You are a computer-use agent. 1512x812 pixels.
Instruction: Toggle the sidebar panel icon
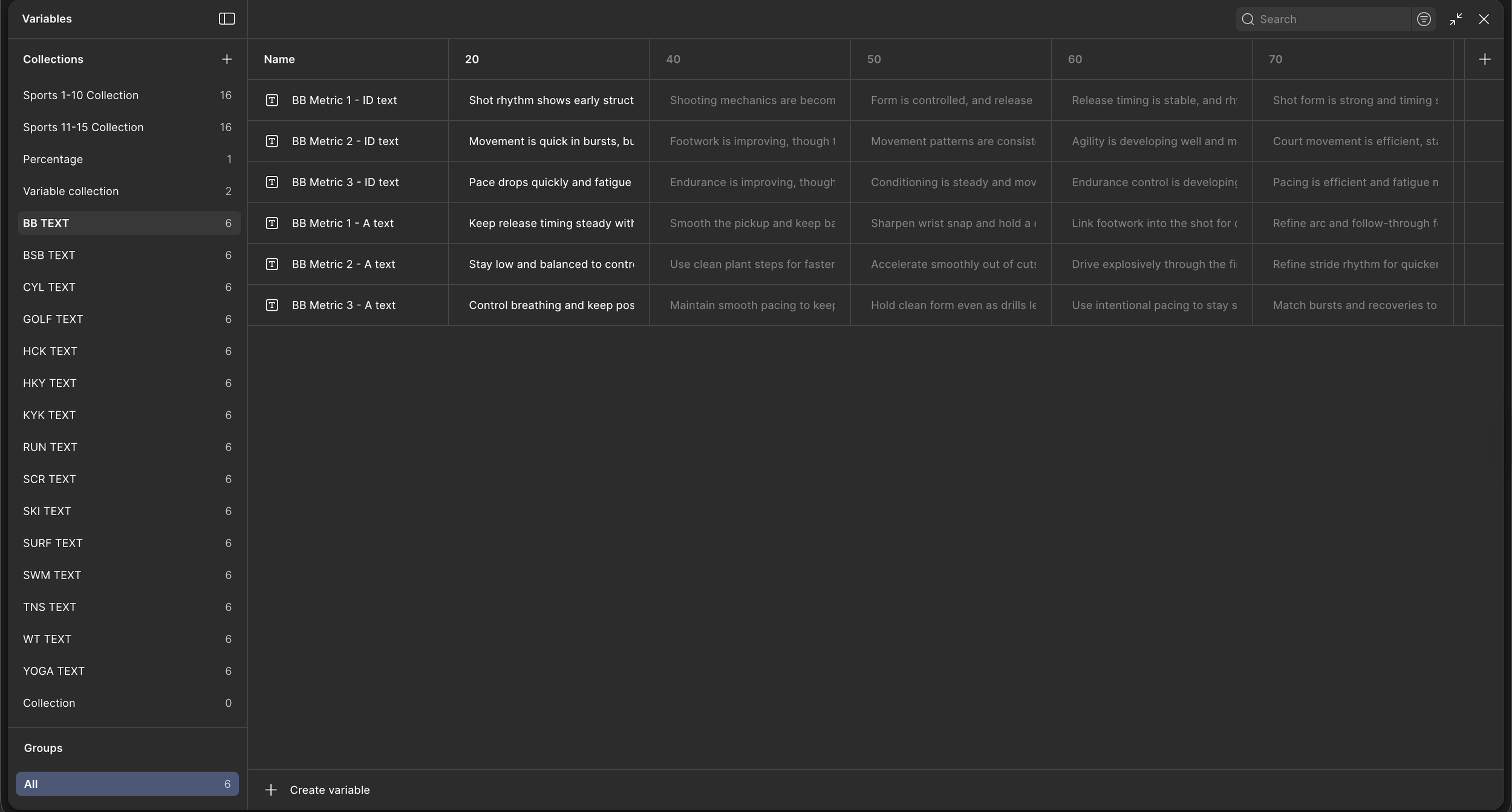227,19
